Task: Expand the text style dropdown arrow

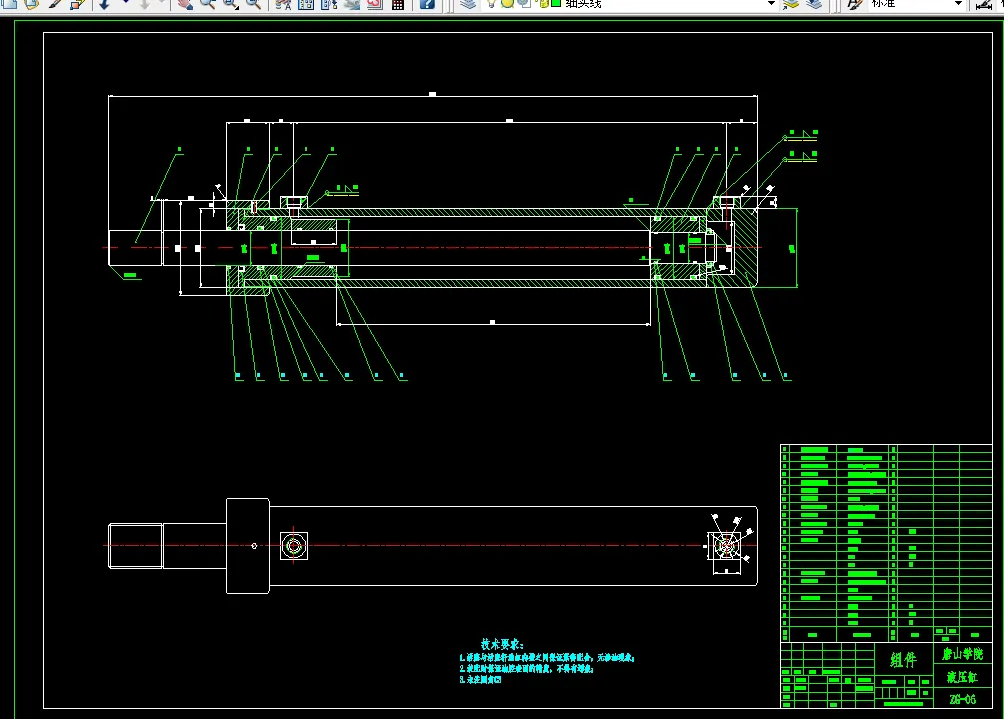Action: 958,3
